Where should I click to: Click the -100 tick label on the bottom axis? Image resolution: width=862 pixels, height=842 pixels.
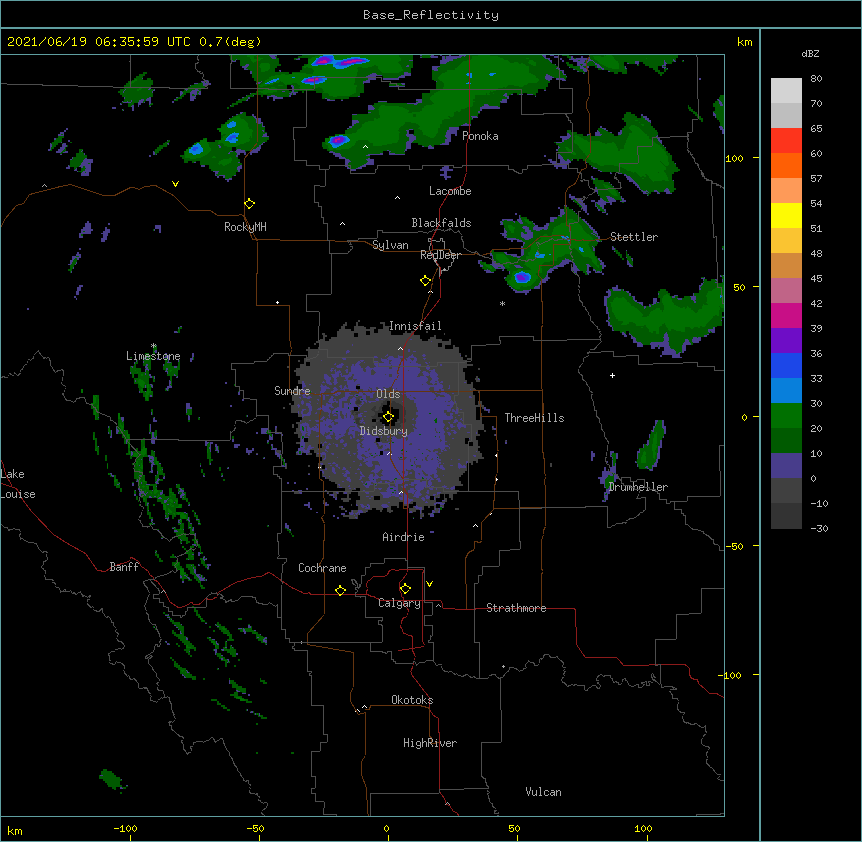[x=125, y=829]
